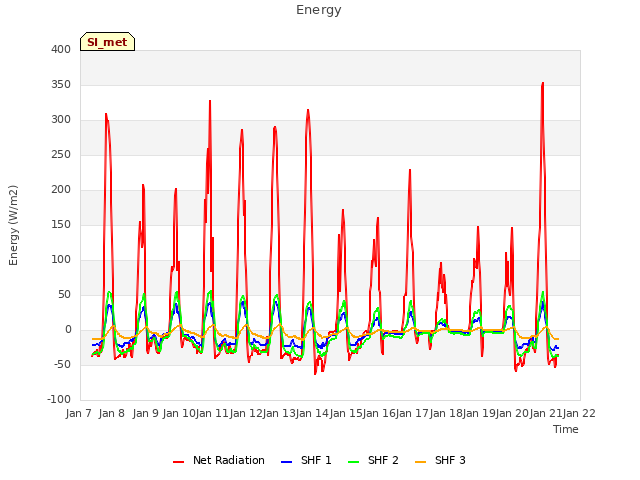Click the Time x-axis label
The width and height of the screenshot is (640, 480).
[x=566, y=429]
